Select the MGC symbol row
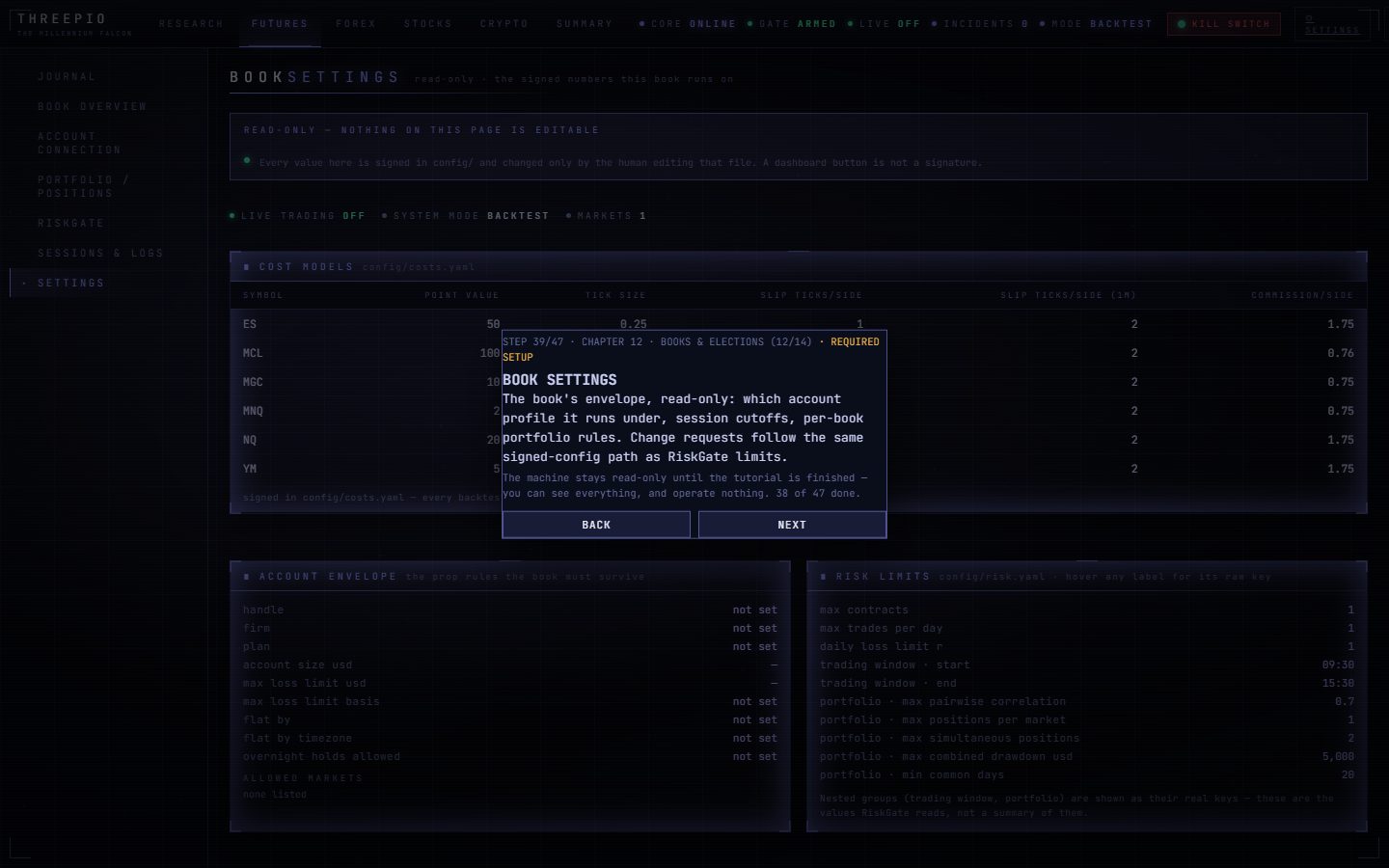Viewport: 1389px width, 868px height. [799, 382]
